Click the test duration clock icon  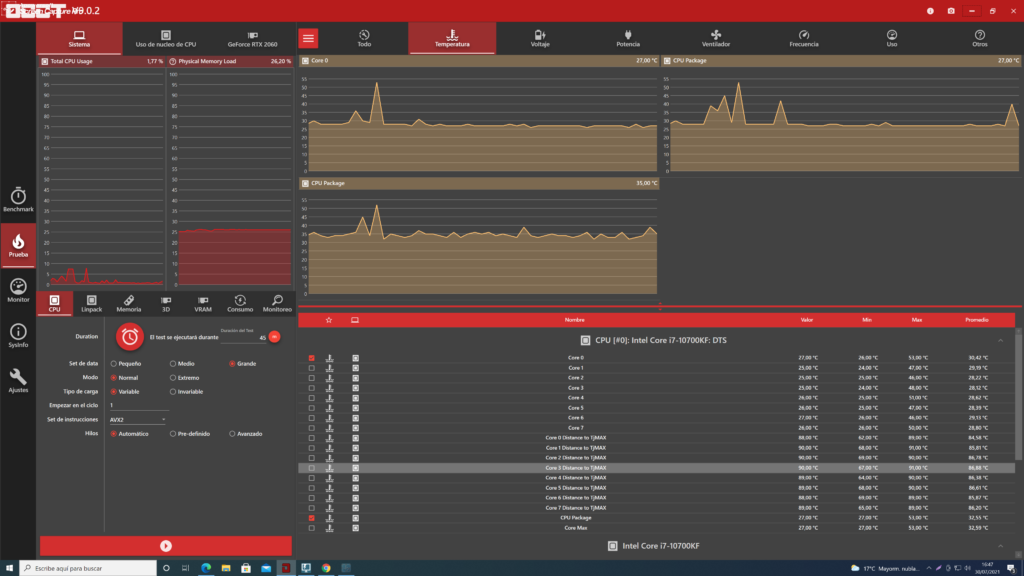coord(129,336)
